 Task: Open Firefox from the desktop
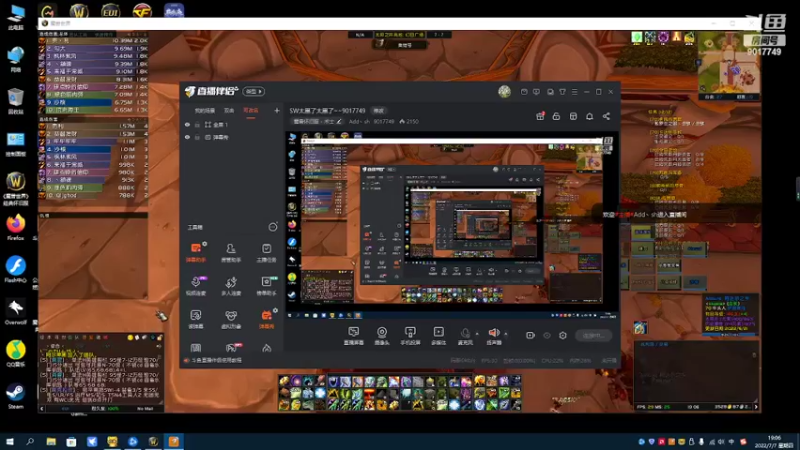(x=16, y=227)
